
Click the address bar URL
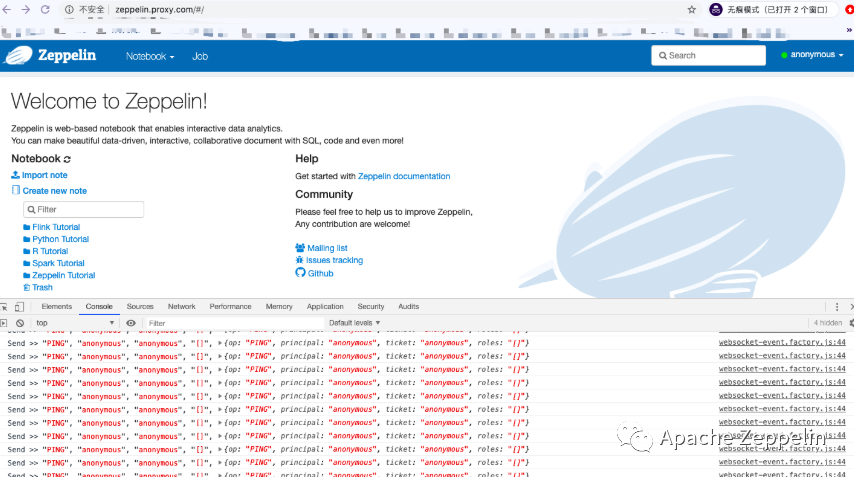point(160,9)
